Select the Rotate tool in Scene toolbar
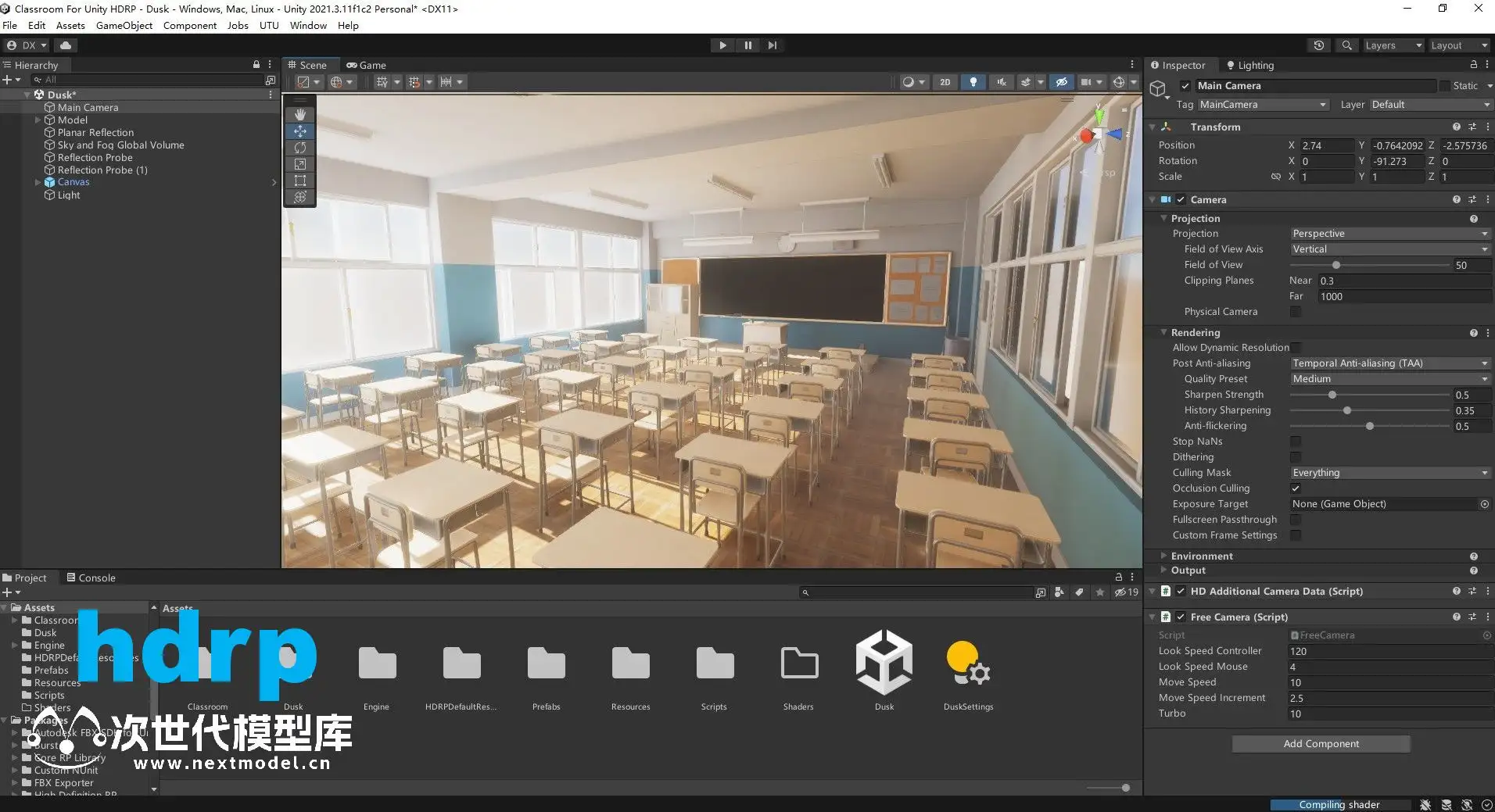Viewport: 1495px width, 812px height. pyautogui.click(x=299, y=148)
